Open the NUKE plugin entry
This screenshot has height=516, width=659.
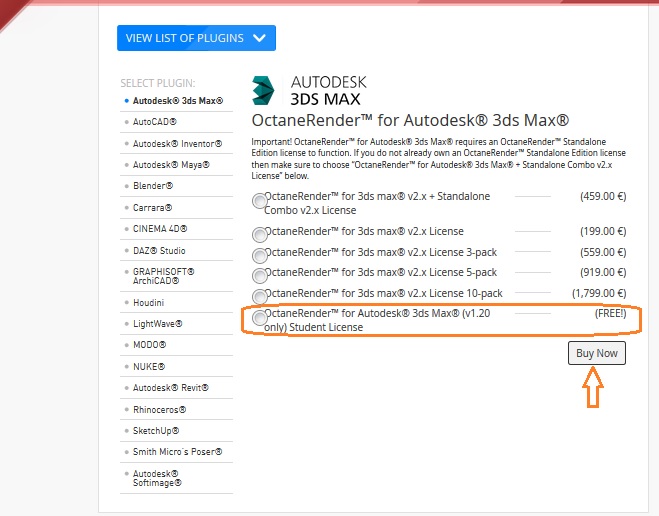tap(149, 366)
